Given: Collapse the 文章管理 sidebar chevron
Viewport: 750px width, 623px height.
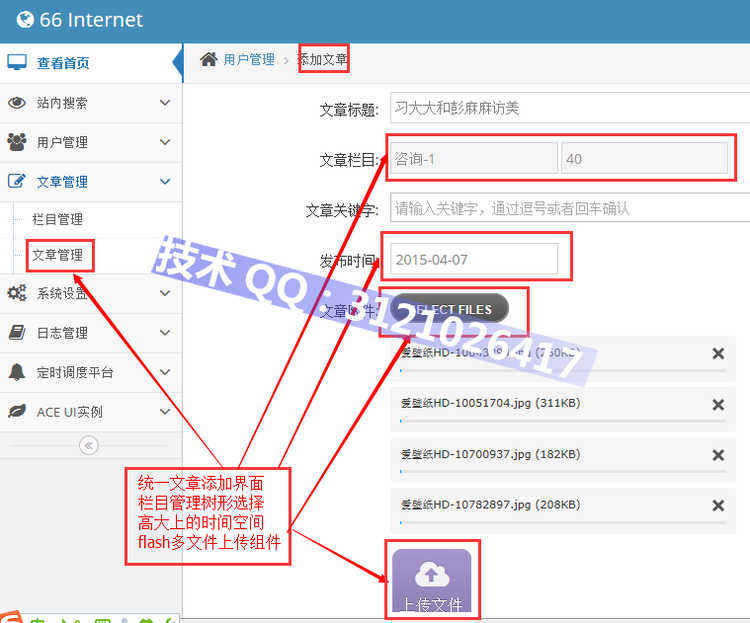Looking at the screenshot, I should (x=165, y=181).
